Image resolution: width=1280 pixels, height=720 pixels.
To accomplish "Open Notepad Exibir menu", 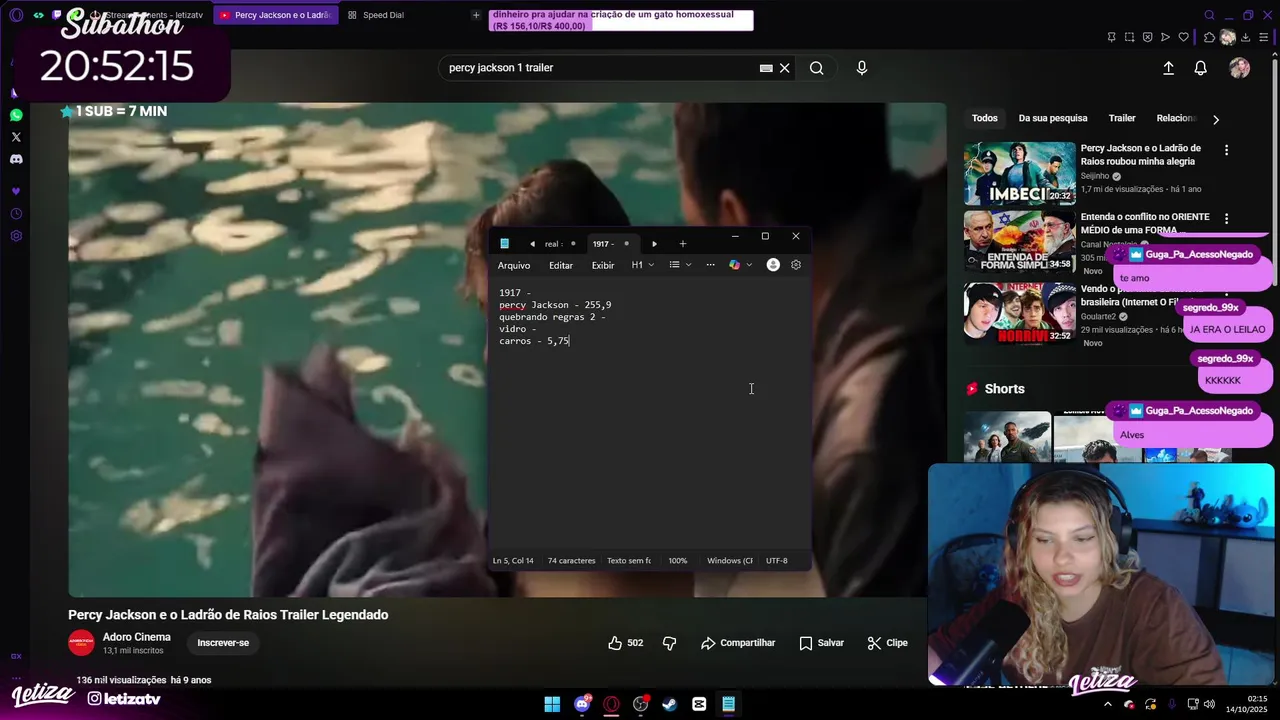I will coord(603,265).
